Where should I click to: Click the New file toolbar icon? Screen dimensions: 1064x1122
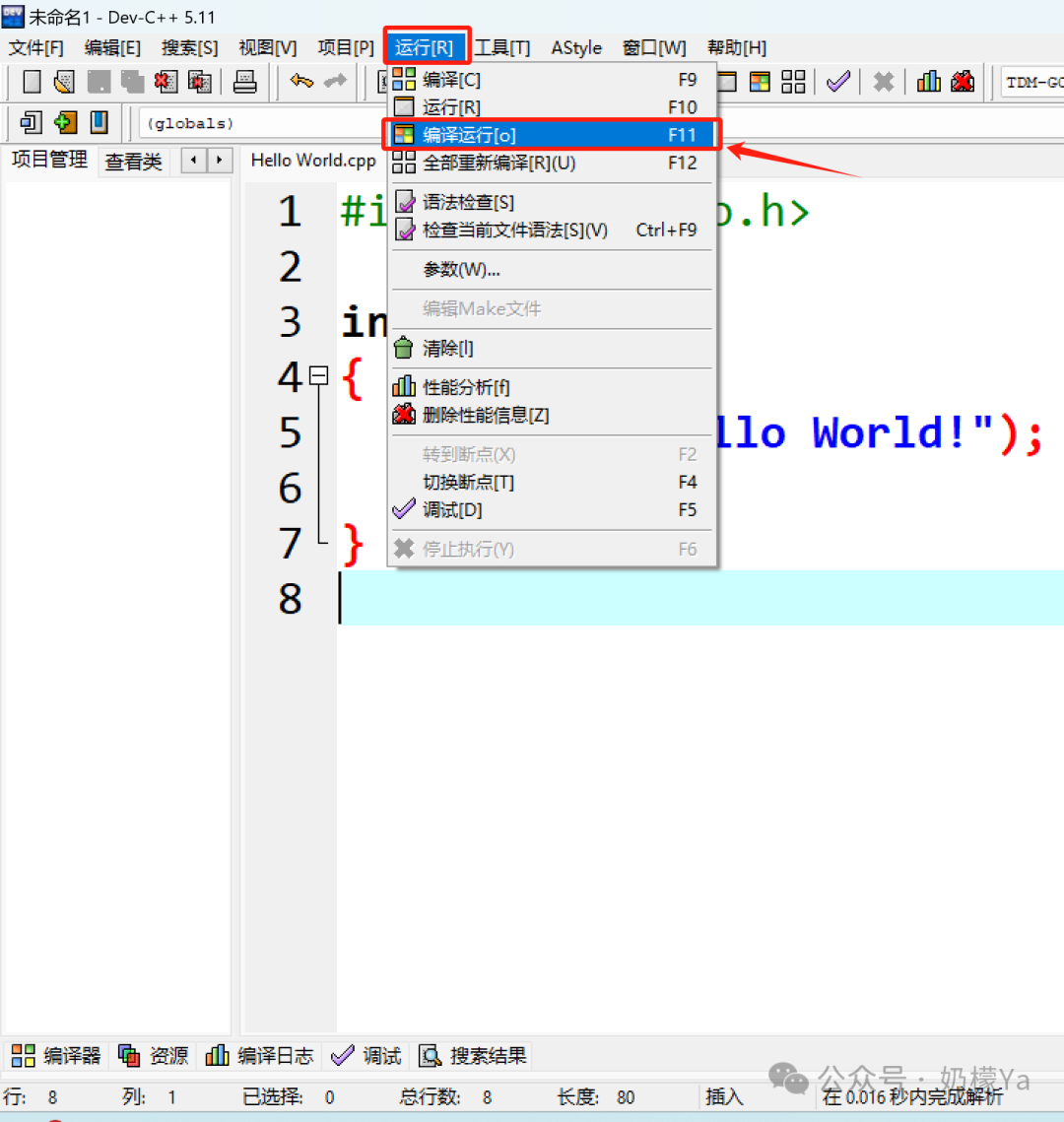(32, 82)
